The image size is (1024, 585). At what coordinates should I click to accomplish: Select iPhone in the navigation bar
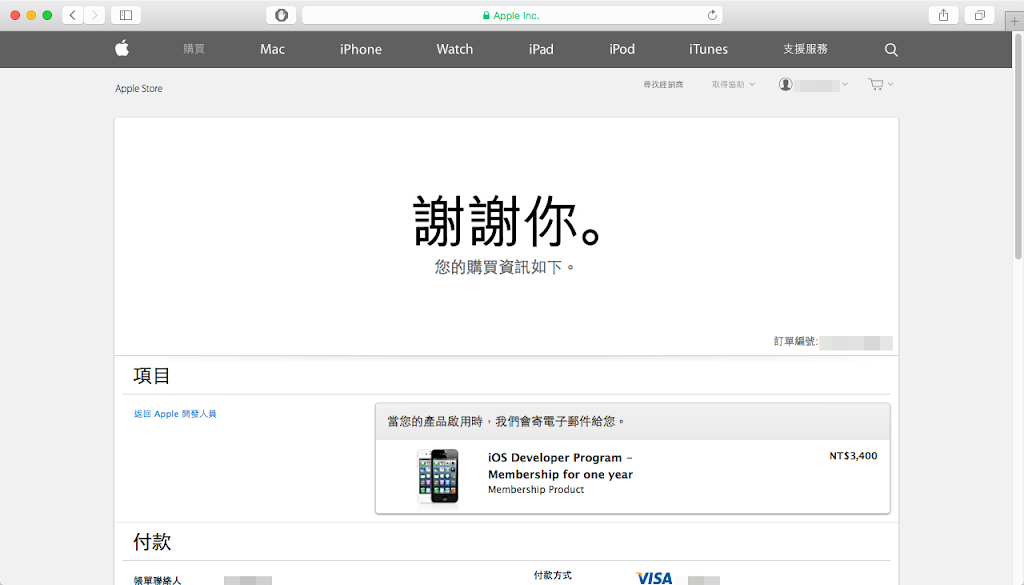[x=360, y=49]
